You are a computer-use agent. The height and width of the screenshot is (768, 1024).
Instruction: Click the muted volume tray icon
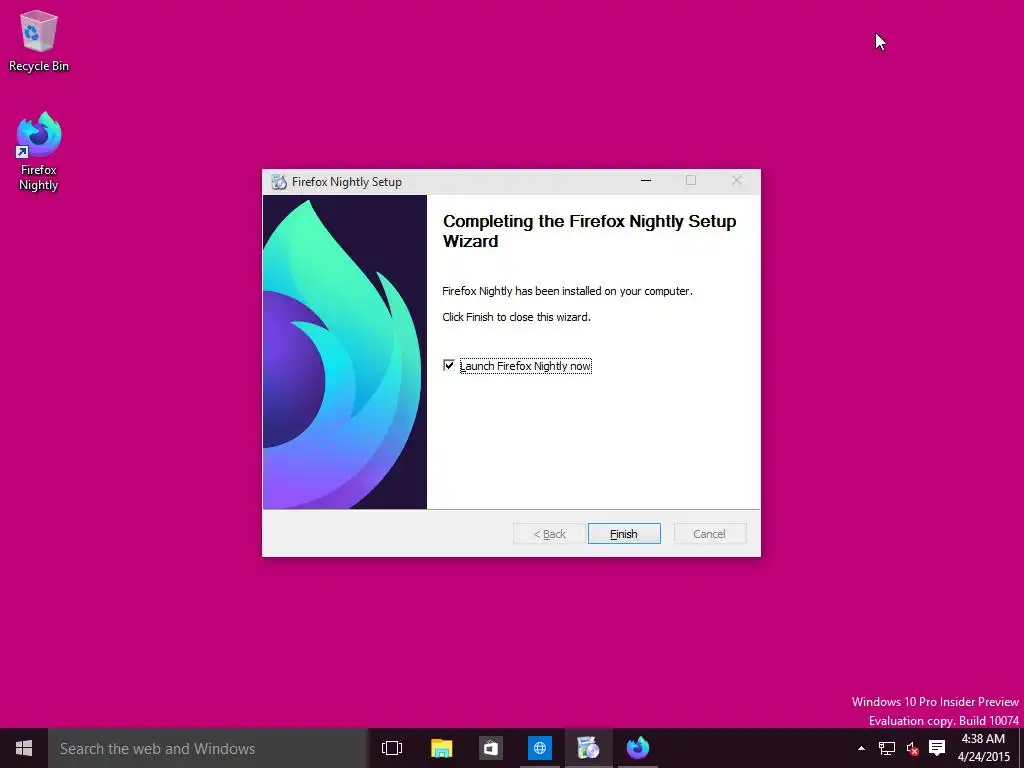coord(912,748)
